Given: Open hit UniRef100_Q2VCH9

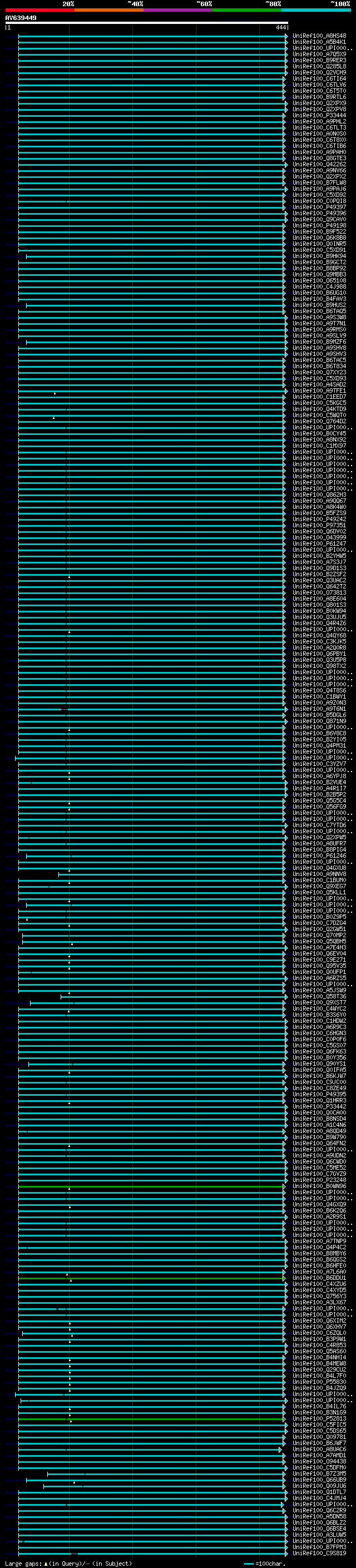Looking at the screenshot, I should [x=319, y=72].
